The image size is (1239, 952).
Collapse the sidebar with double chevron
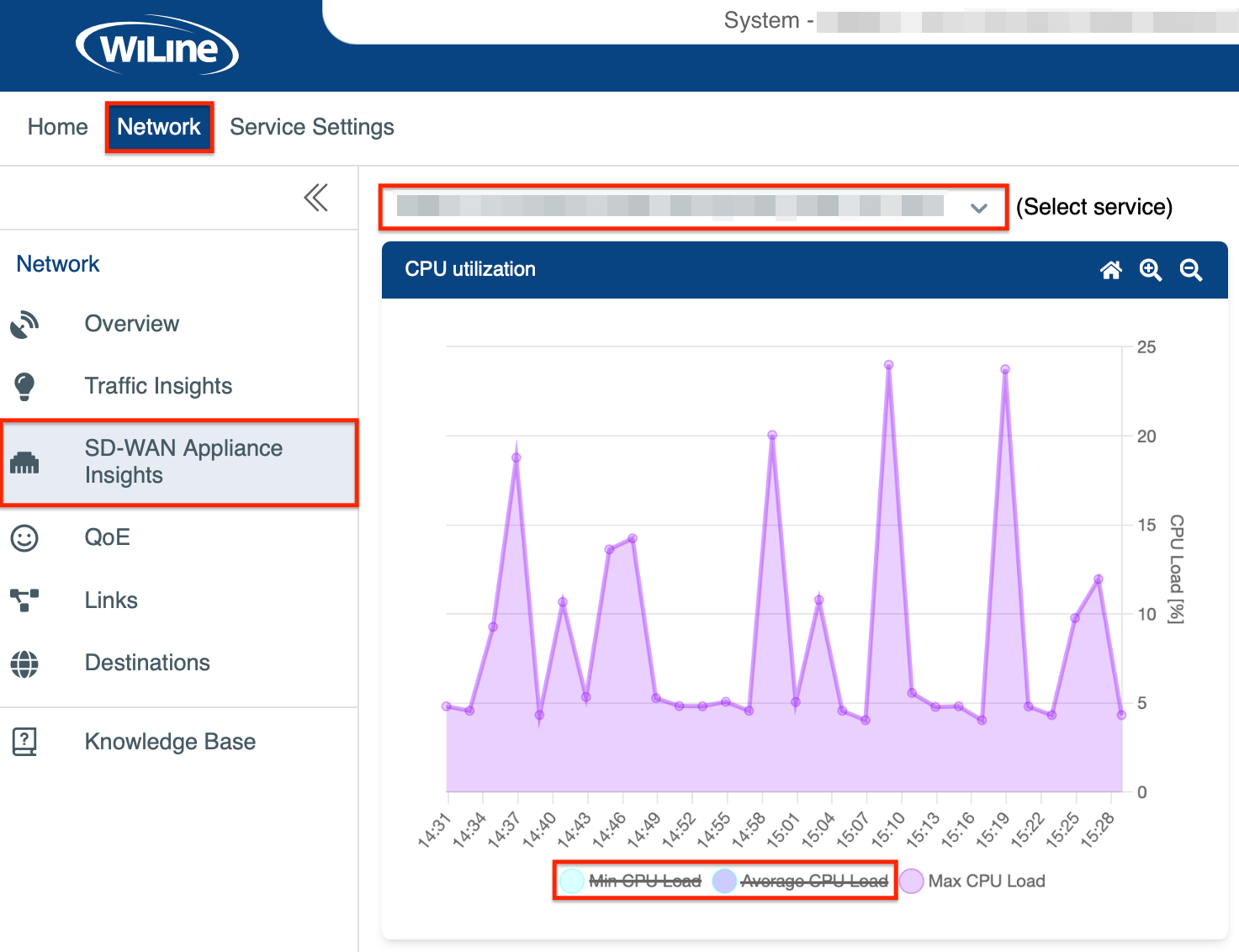coord(315,198)
